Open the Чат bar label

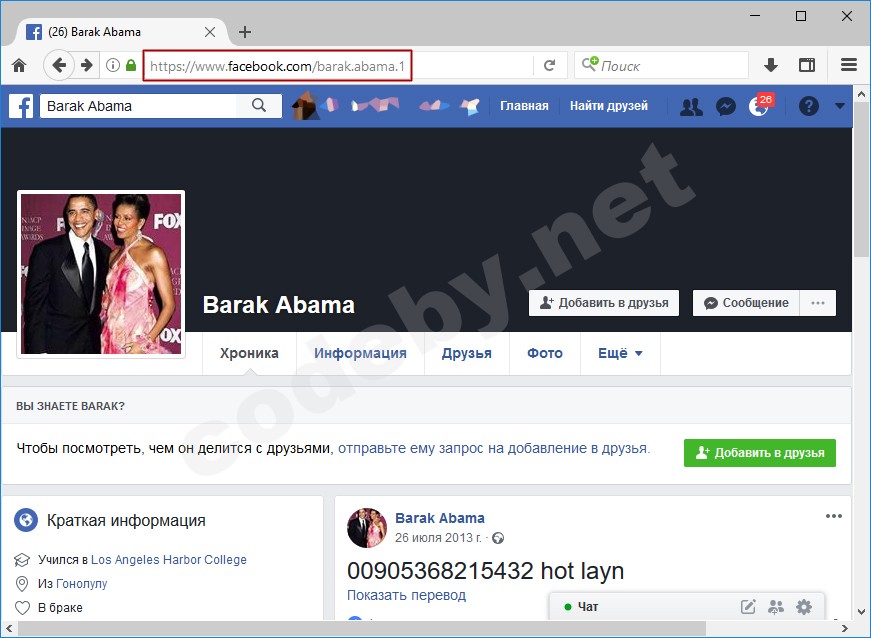[x=588, y=607]
